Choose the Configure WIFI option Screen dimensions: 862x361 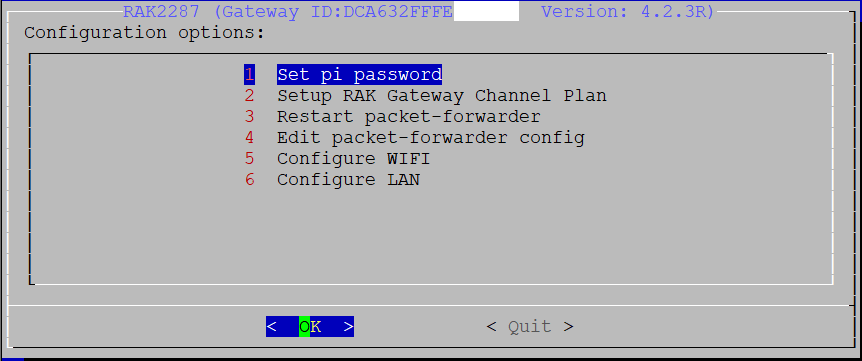[x=353, y=159]
